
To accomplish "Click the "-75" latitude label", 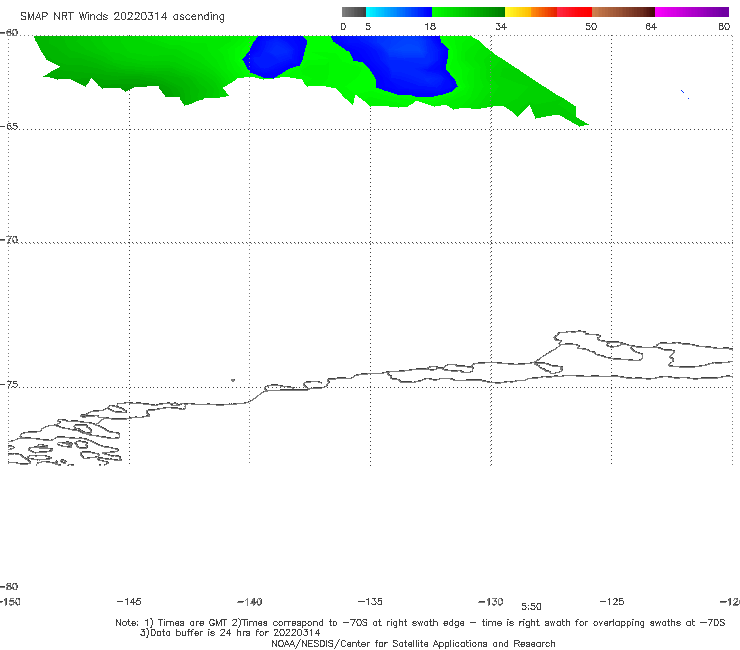I will coord(9,385).
